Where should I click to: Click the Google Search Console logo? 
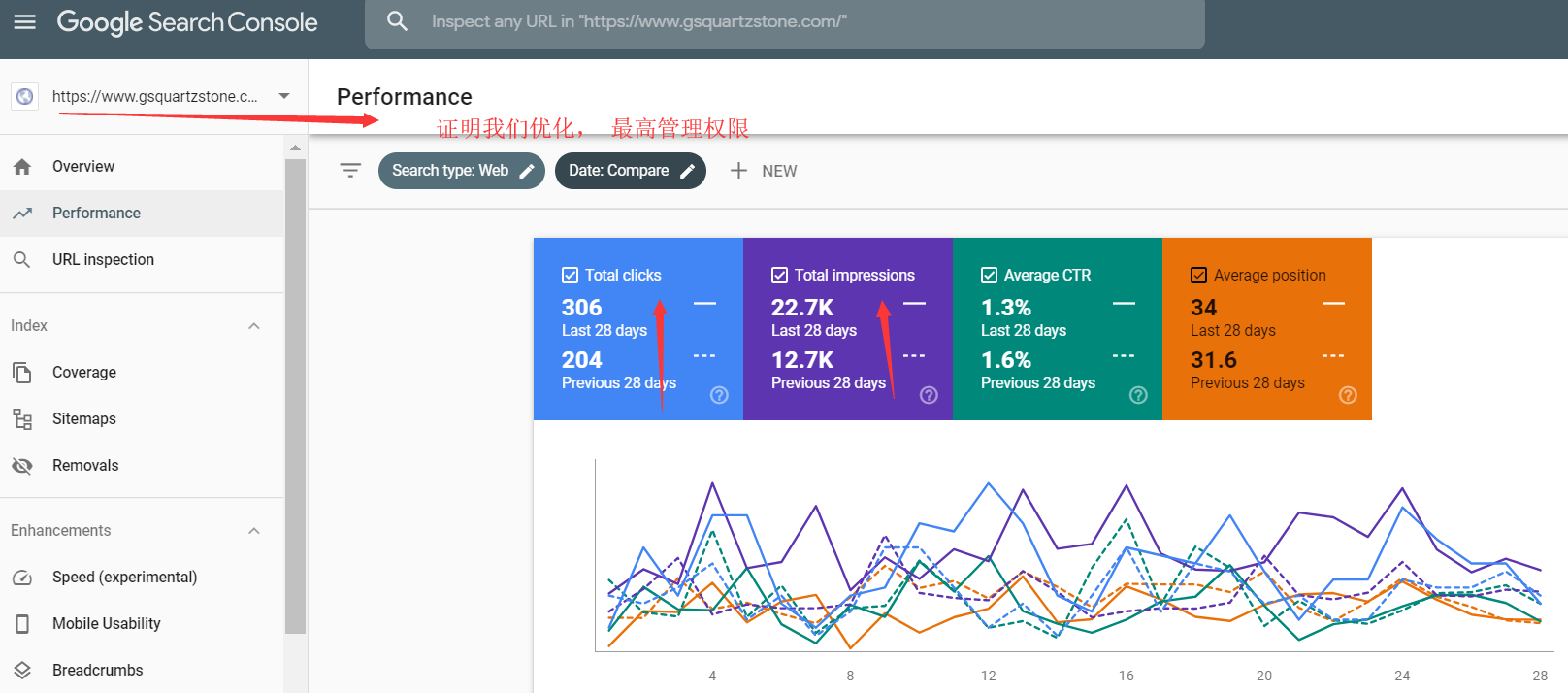[187, 22]
